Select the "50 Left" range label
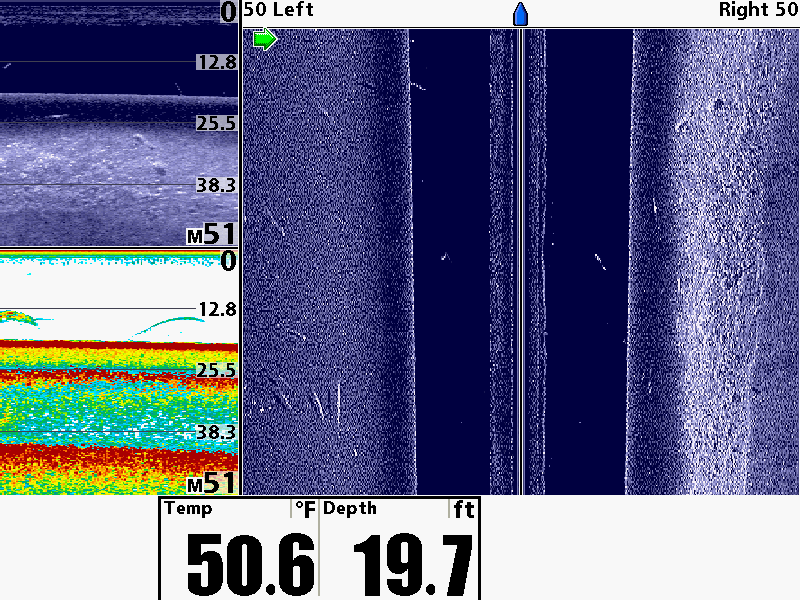 [x=279, y=9]
